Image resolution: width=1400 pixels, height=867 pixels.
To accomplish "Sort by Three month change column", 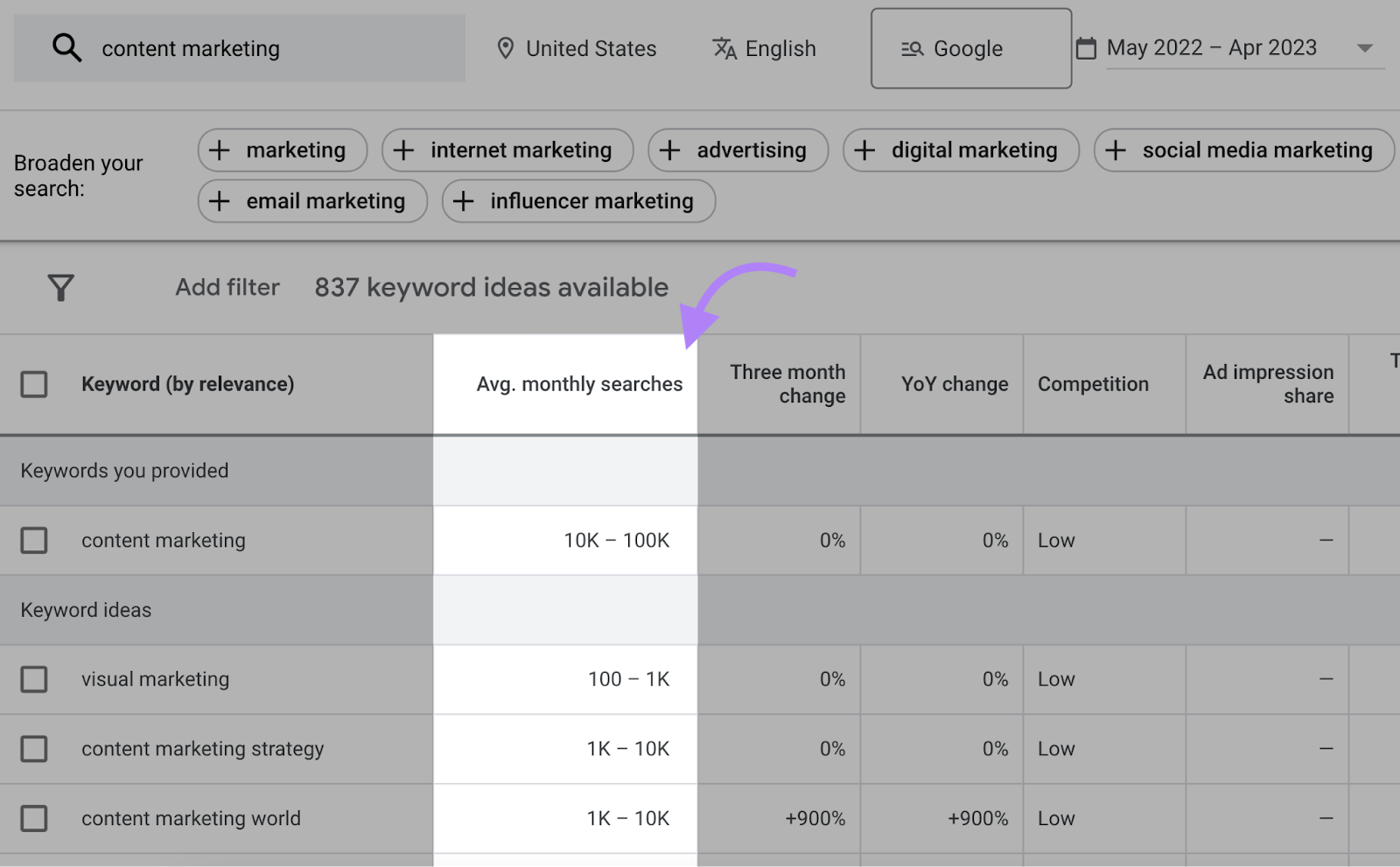I will pos(787,384).
